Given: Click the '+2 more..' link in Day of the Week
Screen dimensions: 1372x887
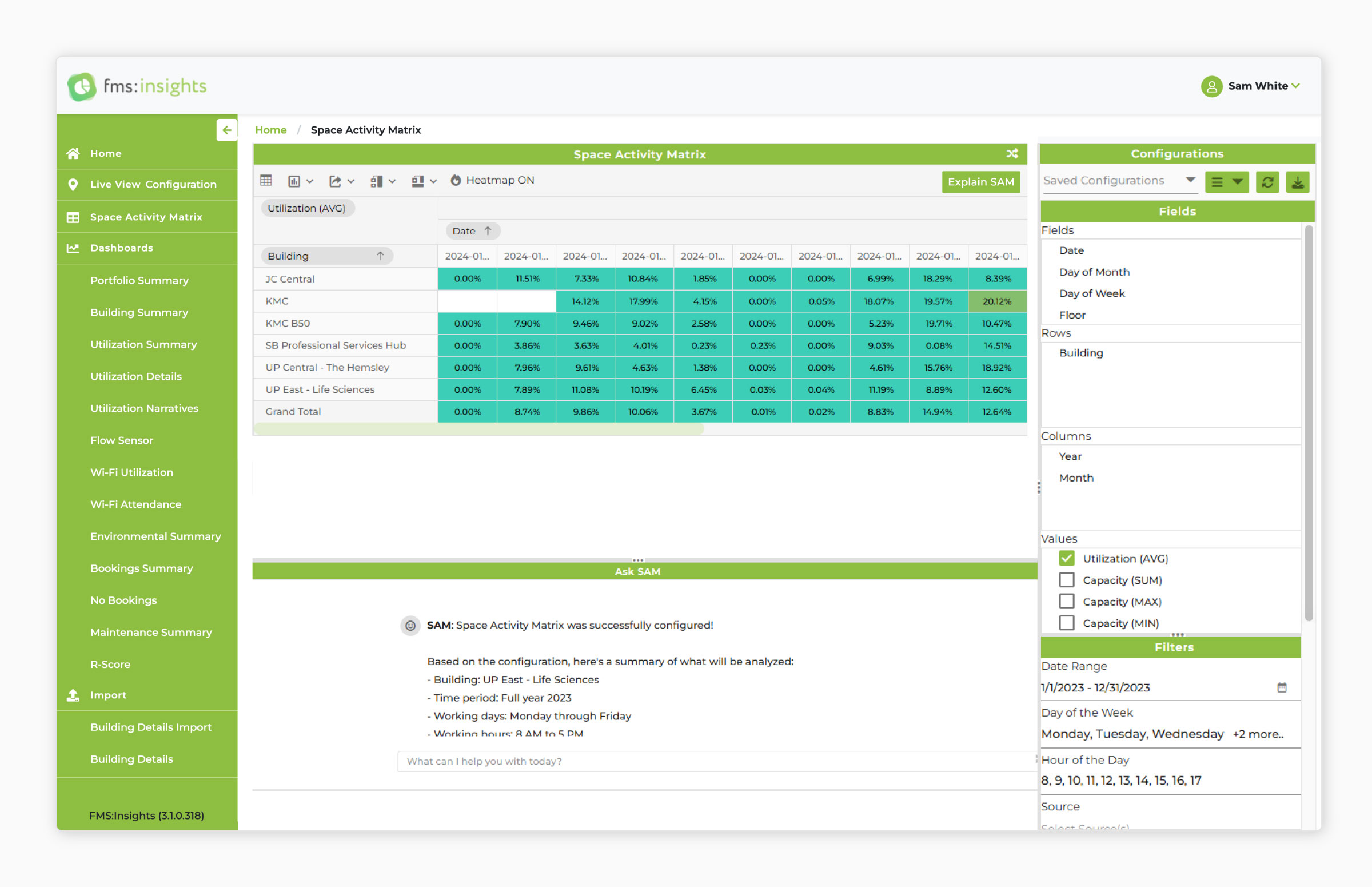Looking at the screenshot, I should 1258,734.
